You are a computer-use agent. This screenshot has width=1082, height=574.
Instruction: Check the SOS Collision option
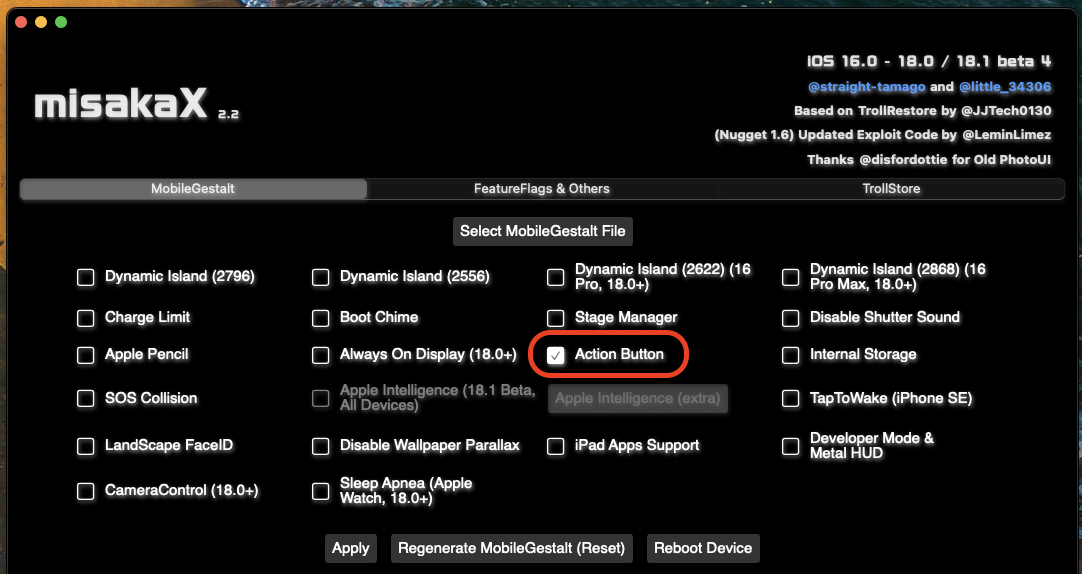86,399
